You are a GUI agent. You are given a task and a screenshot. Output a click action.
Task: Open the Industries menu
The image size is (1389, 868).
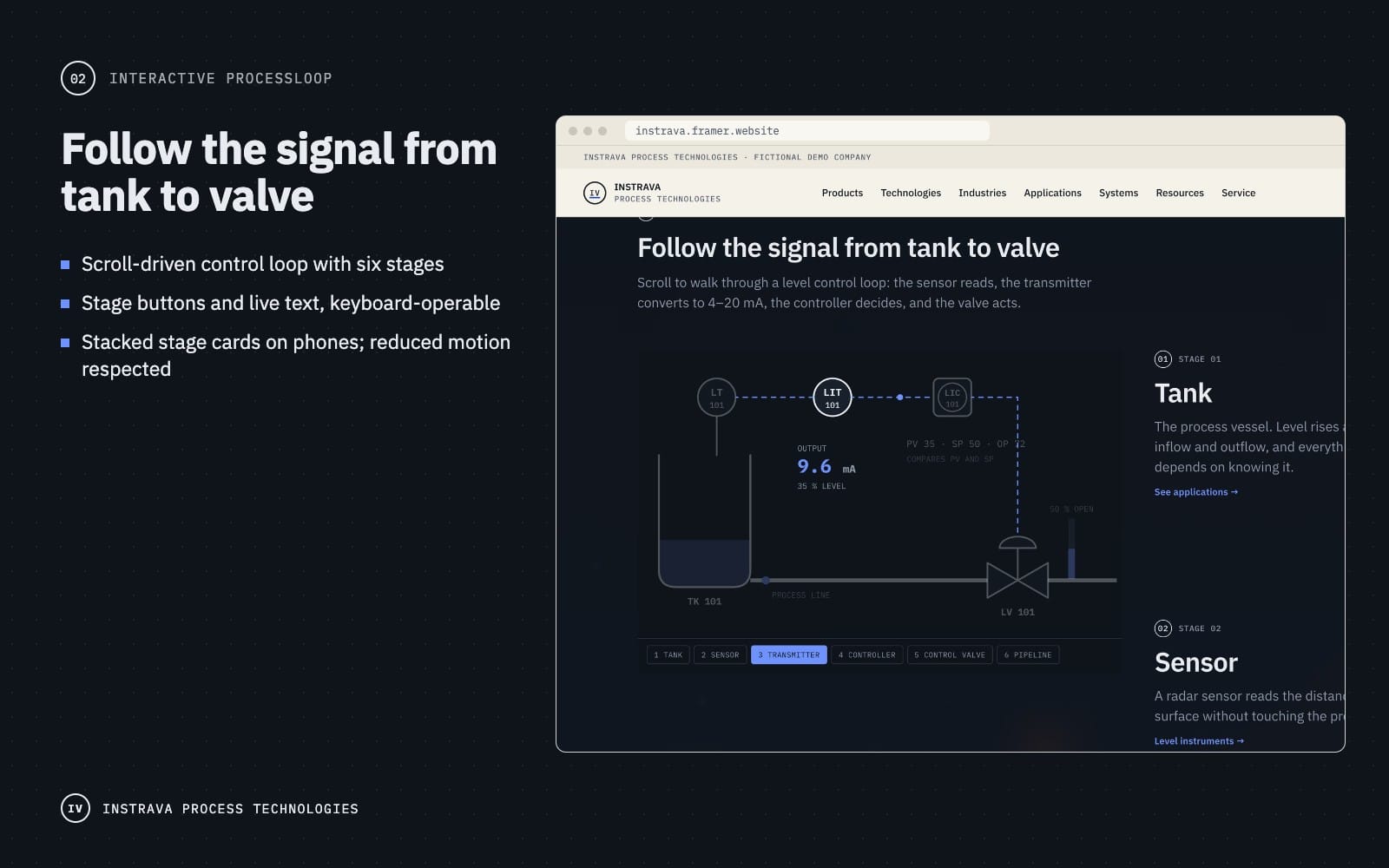(x=982, y=193)
